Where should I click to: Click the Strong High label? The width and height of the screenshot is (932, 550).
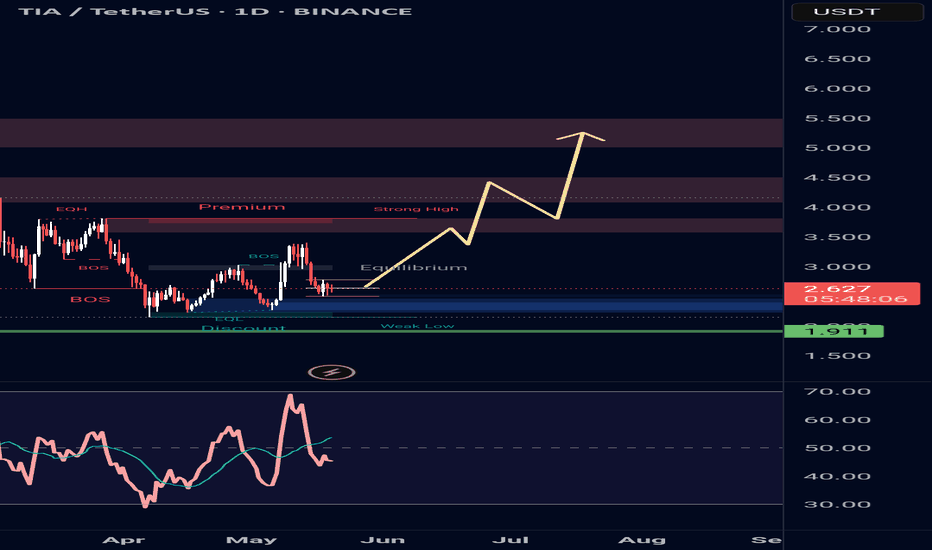click(416, 209)
